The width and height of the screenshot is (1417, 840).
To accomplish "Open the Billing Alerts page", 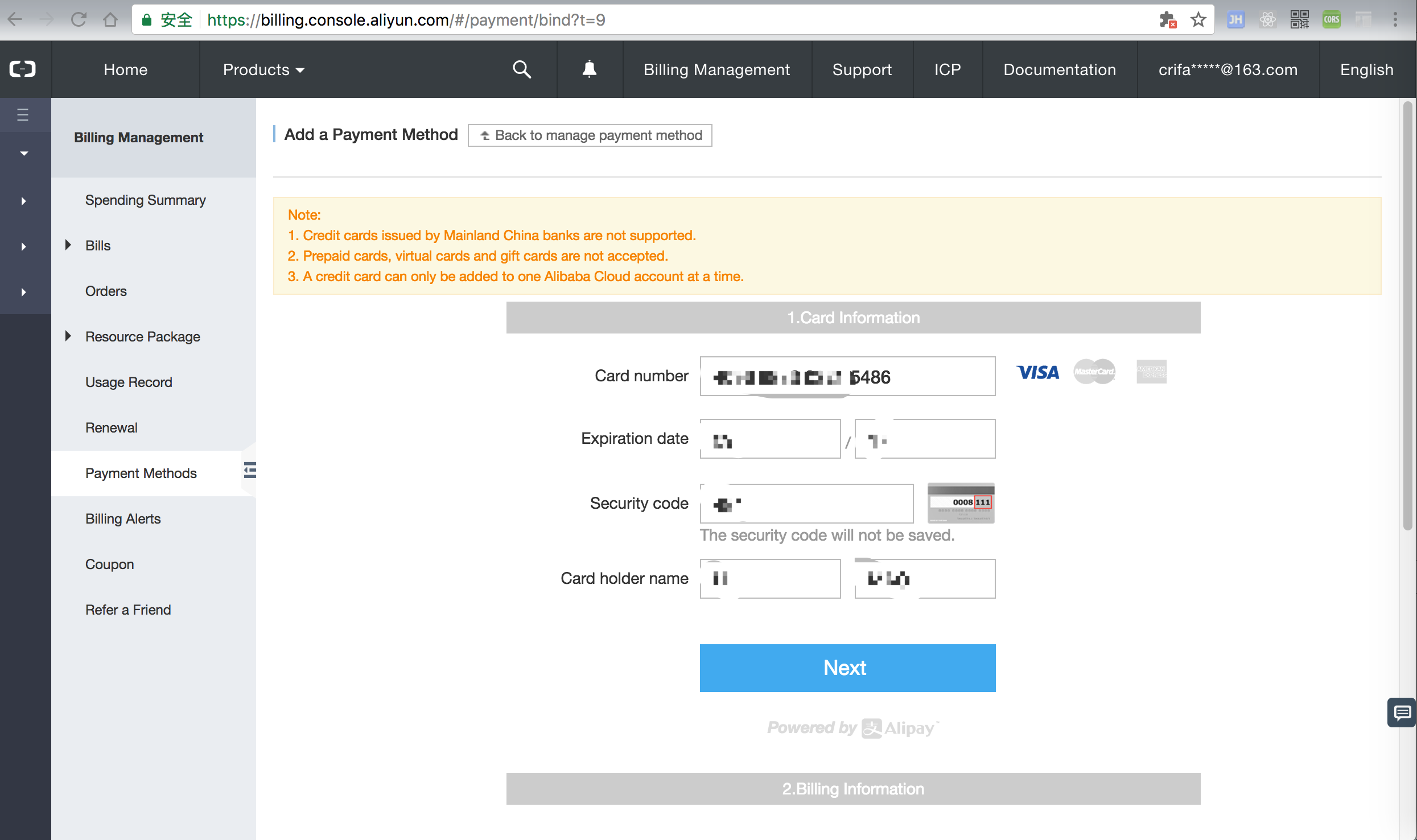I will (123, 518).
